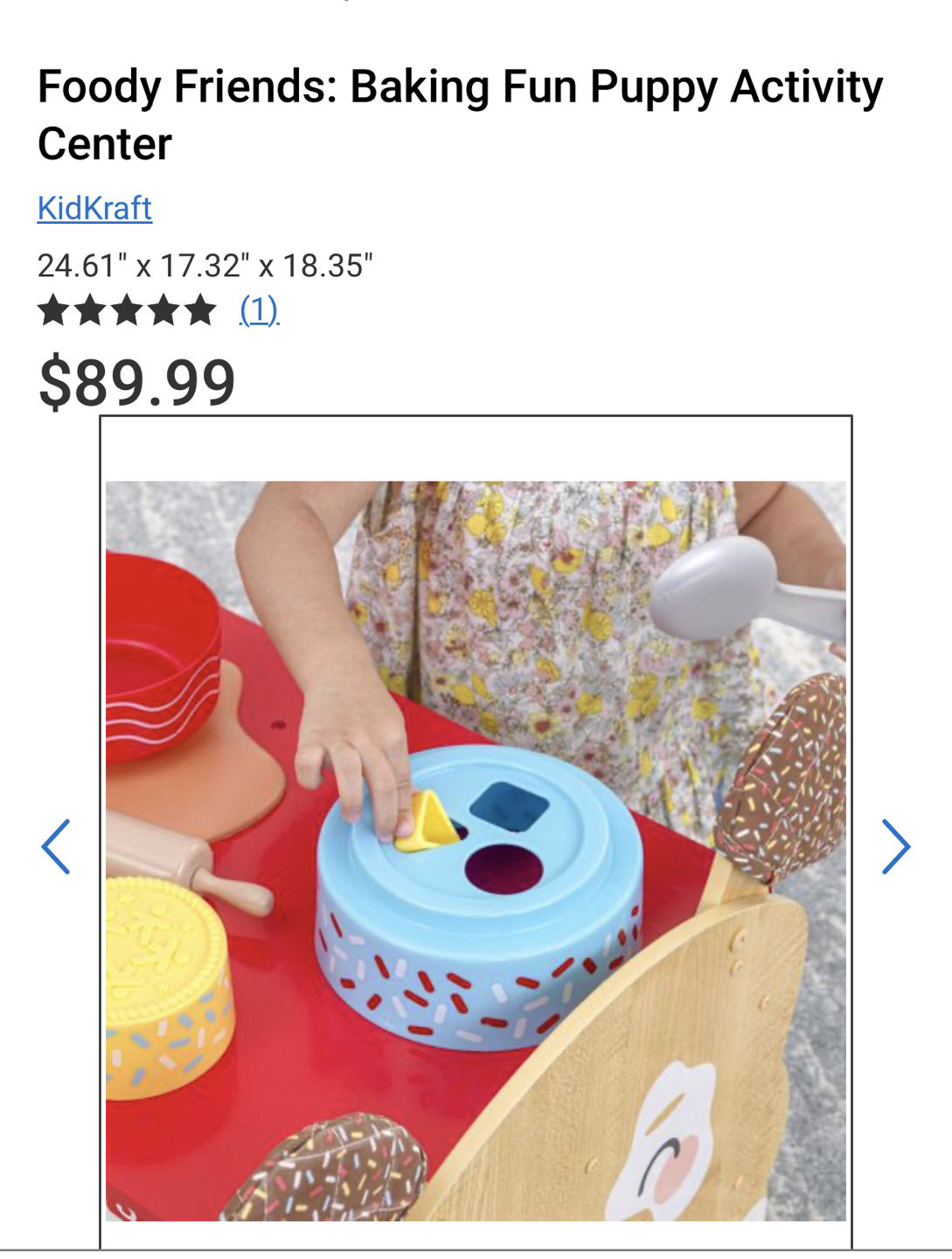
Task: Select the third rating star
Action: coord(127,310)
